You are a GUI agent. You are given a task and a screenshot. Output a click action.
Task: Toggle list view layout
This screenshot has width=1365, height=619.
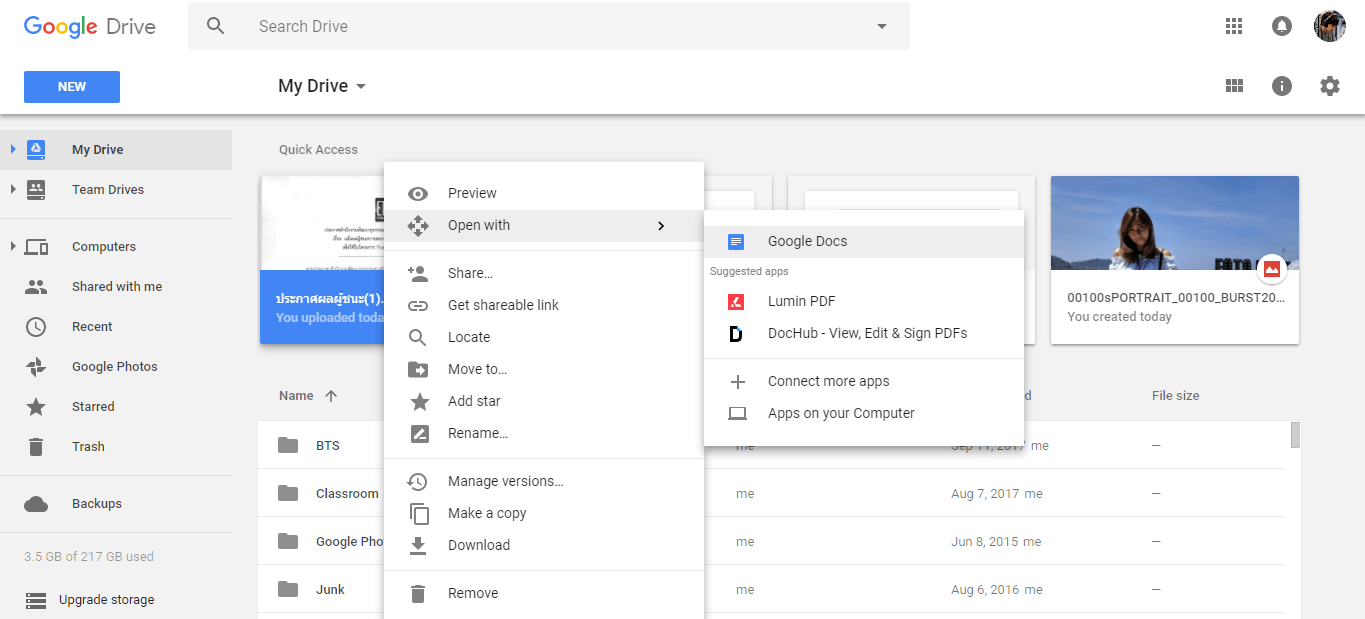[1233, 86]
